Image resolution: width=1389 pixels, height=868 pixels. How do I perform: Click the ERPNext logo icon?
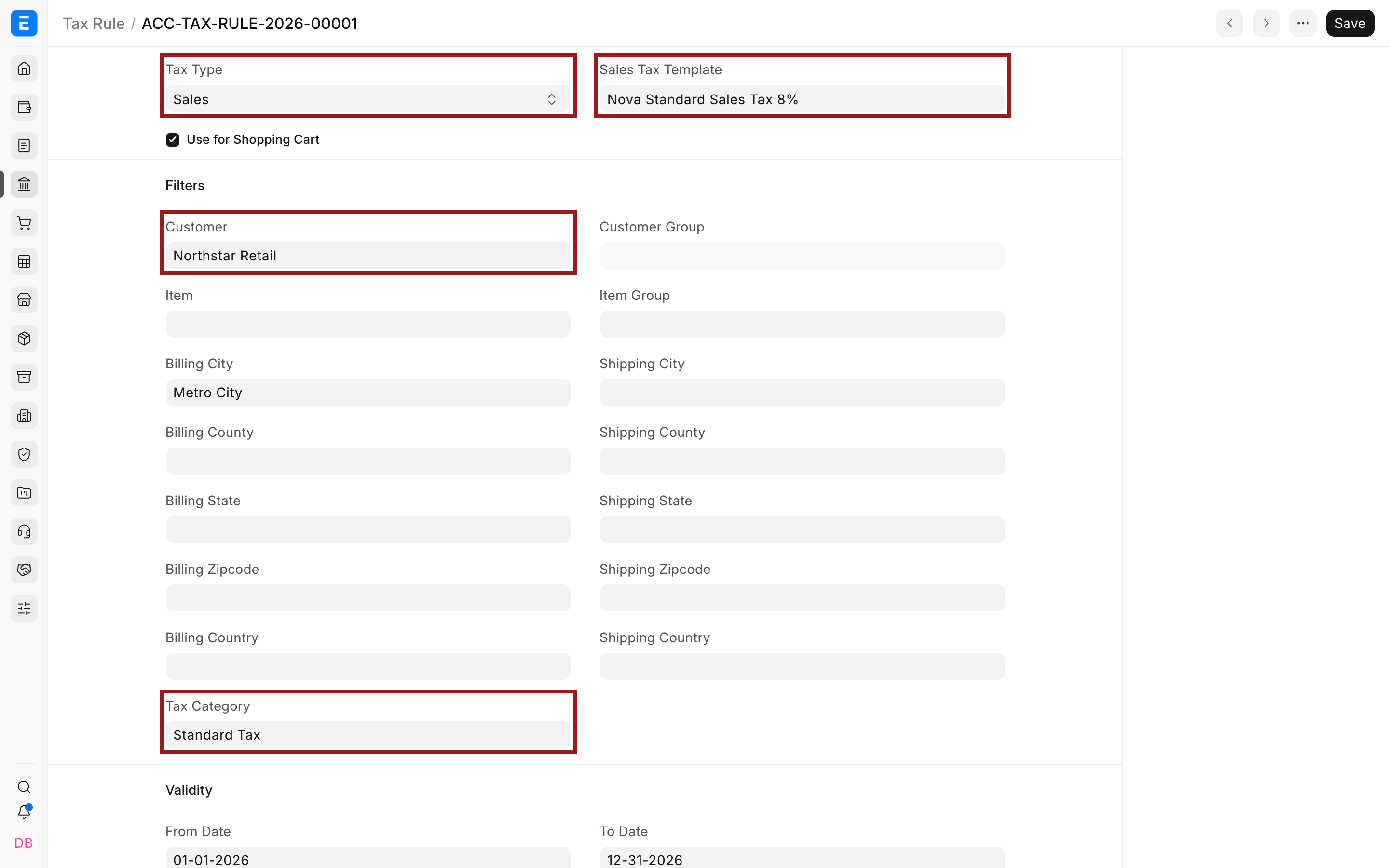point(24,23)
